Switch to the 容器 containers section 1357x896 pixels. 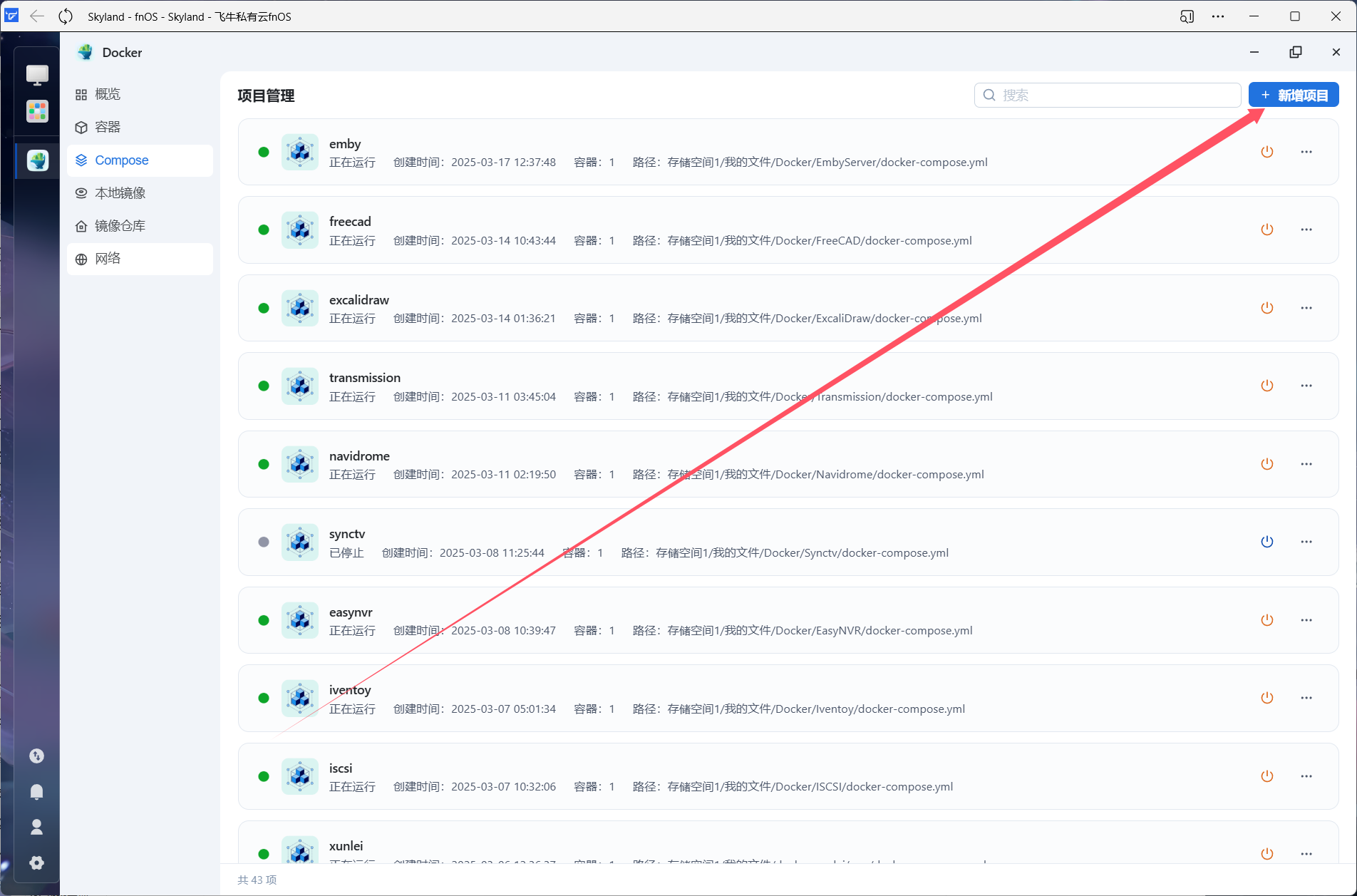(x=108, y=127)
